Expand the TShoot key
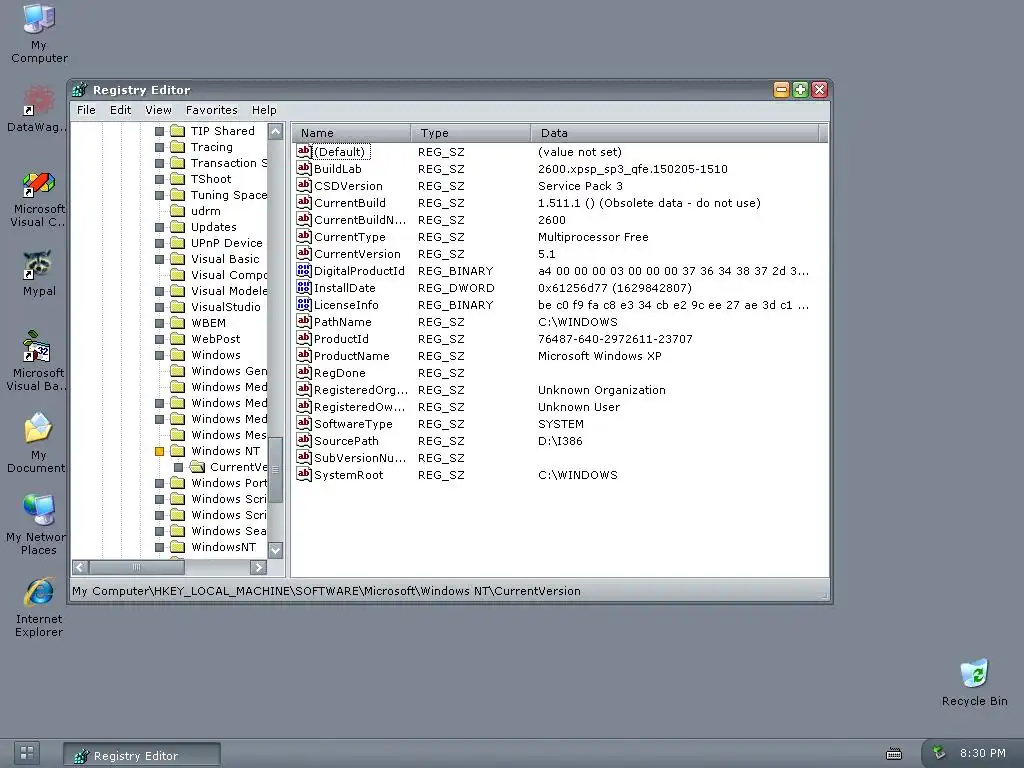The image size is (1024, 768). (x=159, y=179)
